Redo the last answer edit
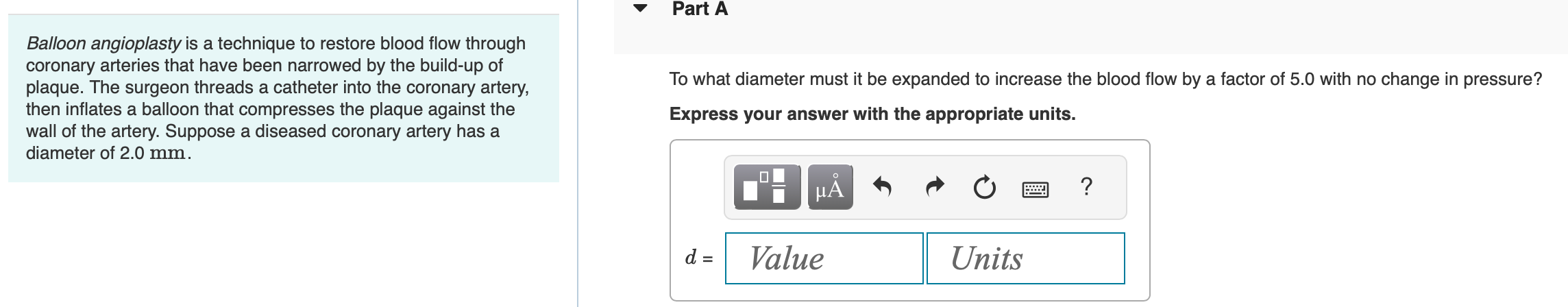Image resolution: width=1568 pixels, height=307 pixels. 934,186
